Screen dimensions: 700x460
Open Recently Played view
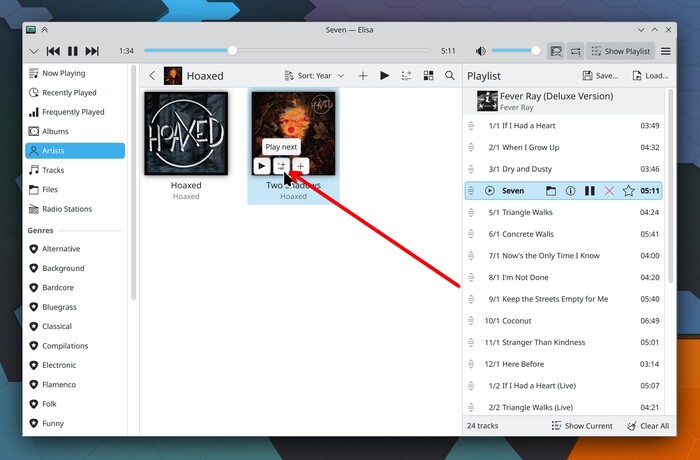click(75, 92)
